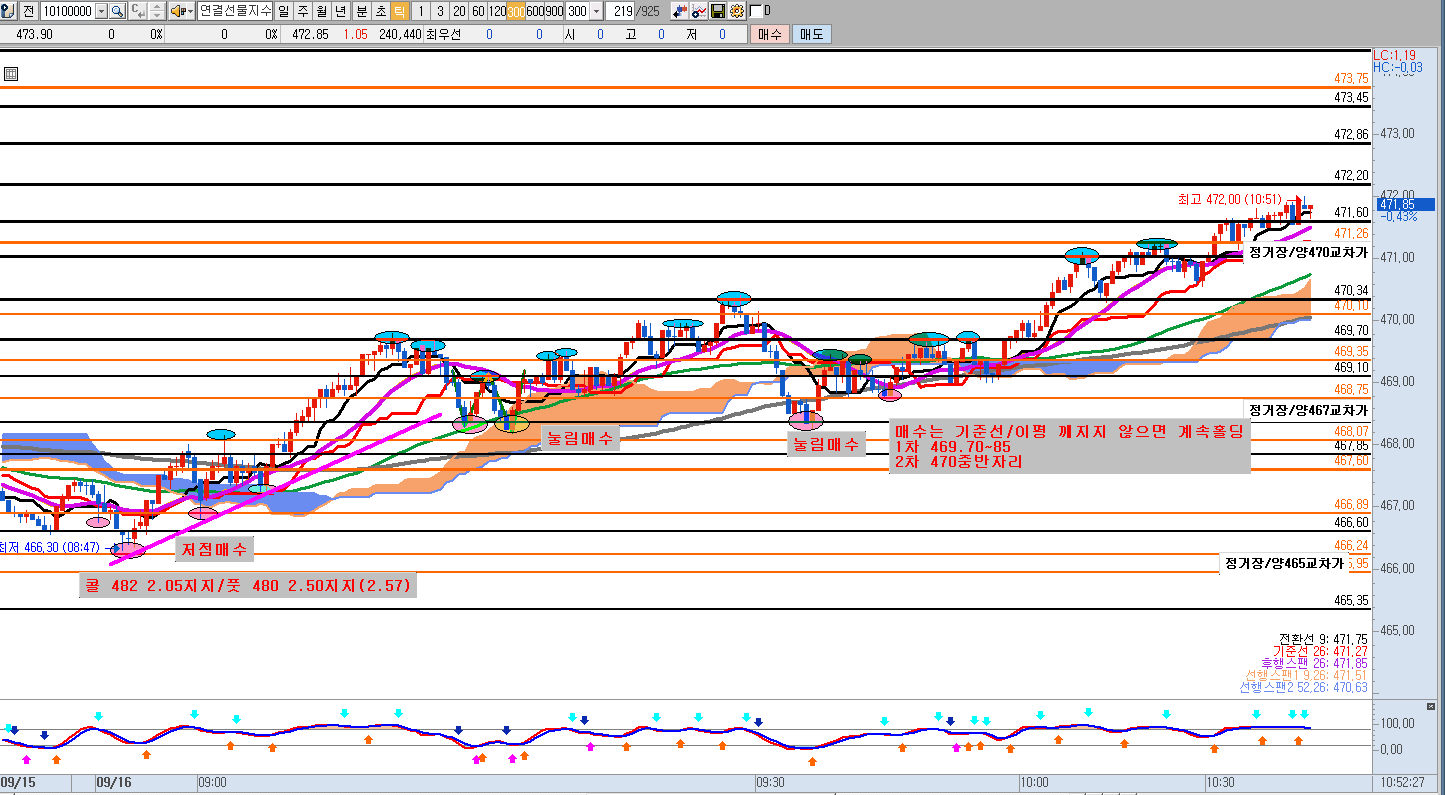Select the 120 tick interval preset
Viewport: 1445px width, 795px height.
point(496,11)
